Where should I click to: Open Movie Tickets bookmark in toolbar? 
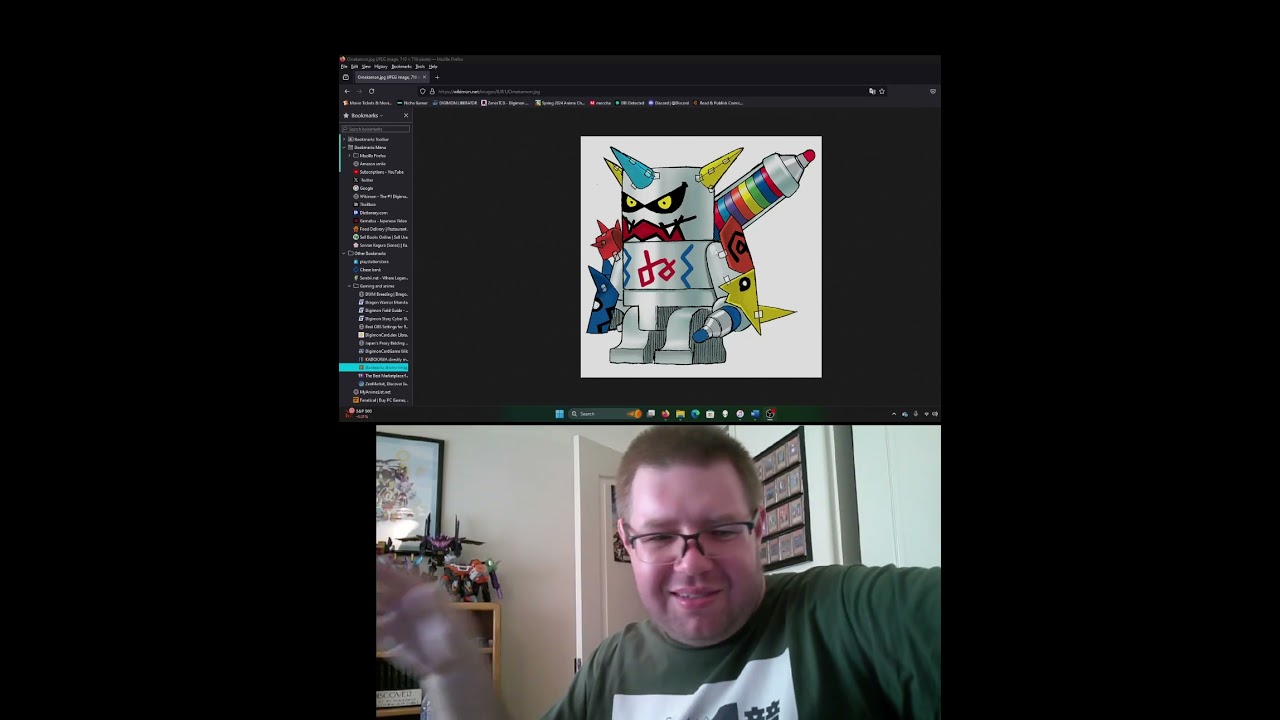368,103
